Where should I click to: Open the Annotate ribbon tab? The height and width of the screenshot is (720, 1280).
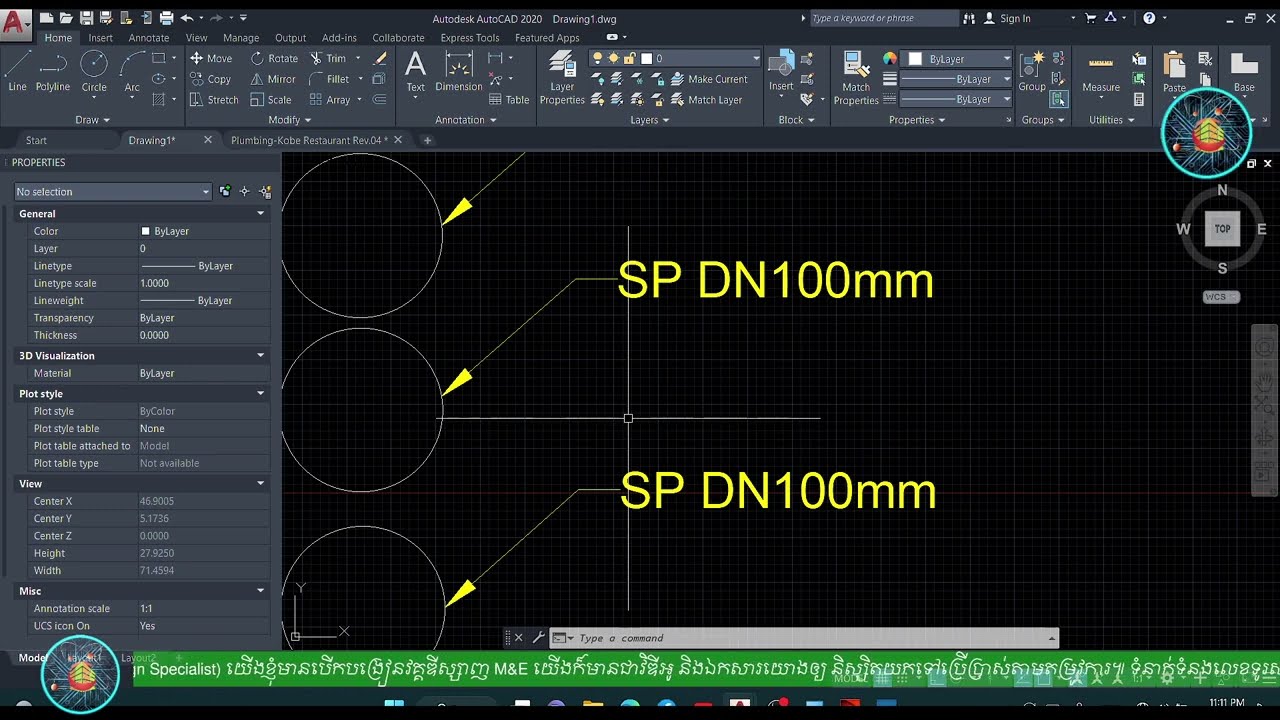pyautogui.click(x=149, y=38)
